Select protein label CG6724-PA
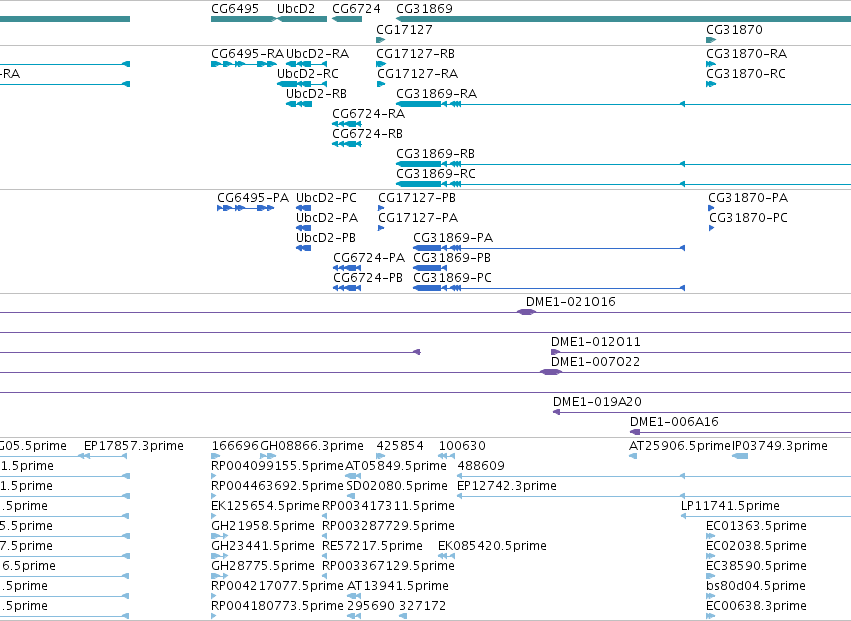 pyautogui.click(x=369, y=258)
